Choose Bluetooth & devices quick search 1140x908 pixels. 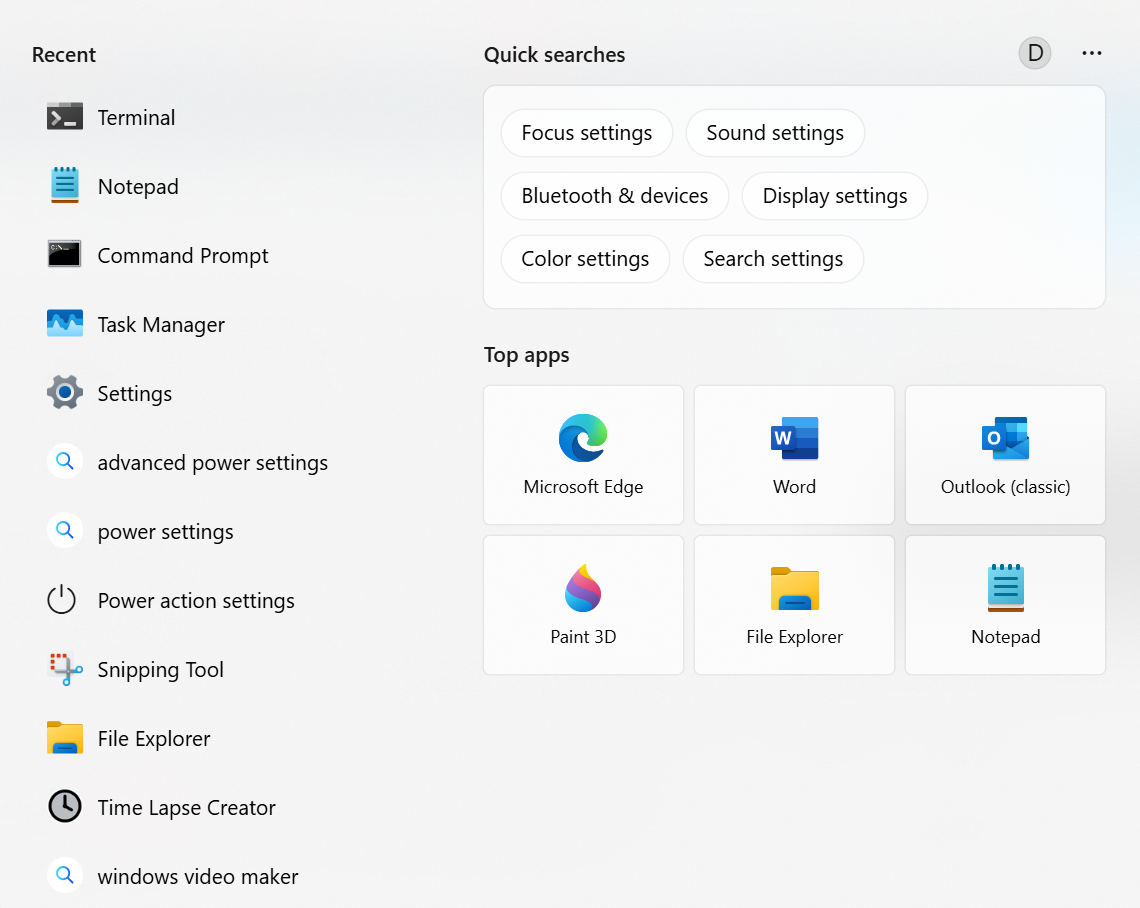pyautogui.click(x=615, y=196)
